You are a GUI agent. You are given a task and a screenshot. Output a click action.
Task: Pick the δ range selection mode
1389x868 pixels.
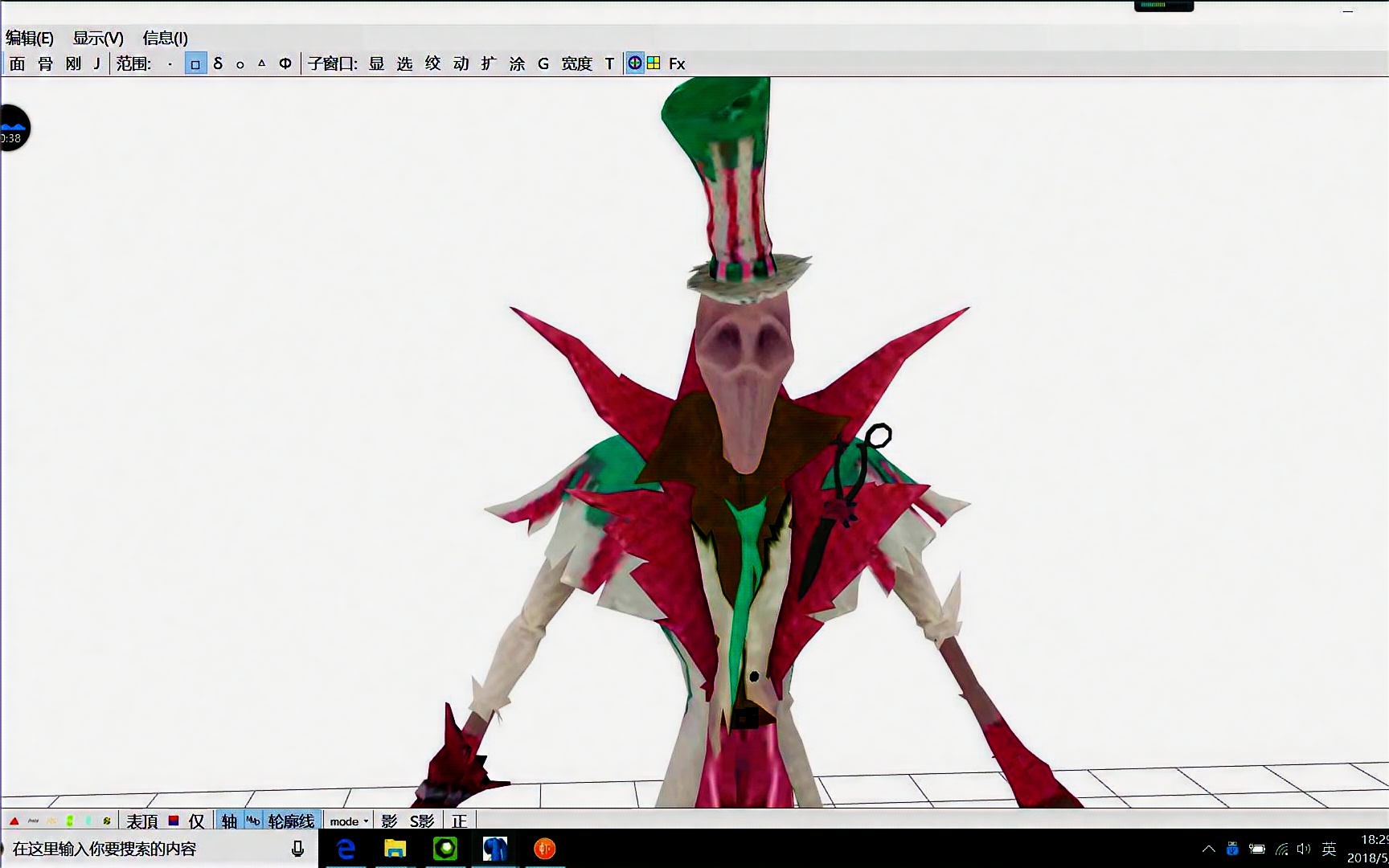218,63
